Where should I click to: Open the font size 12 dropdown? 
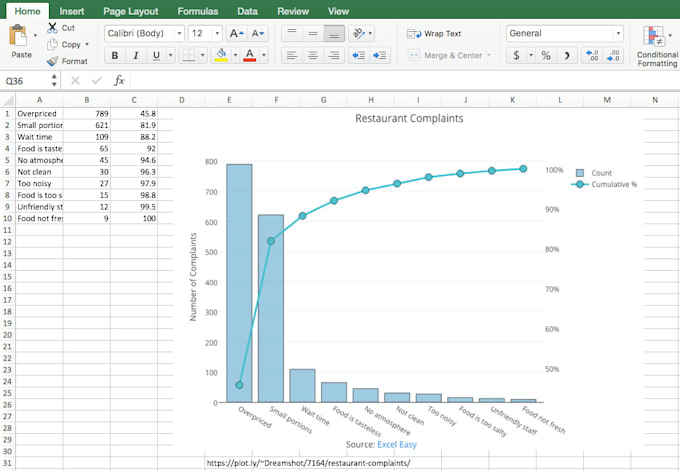click(217, 33)
